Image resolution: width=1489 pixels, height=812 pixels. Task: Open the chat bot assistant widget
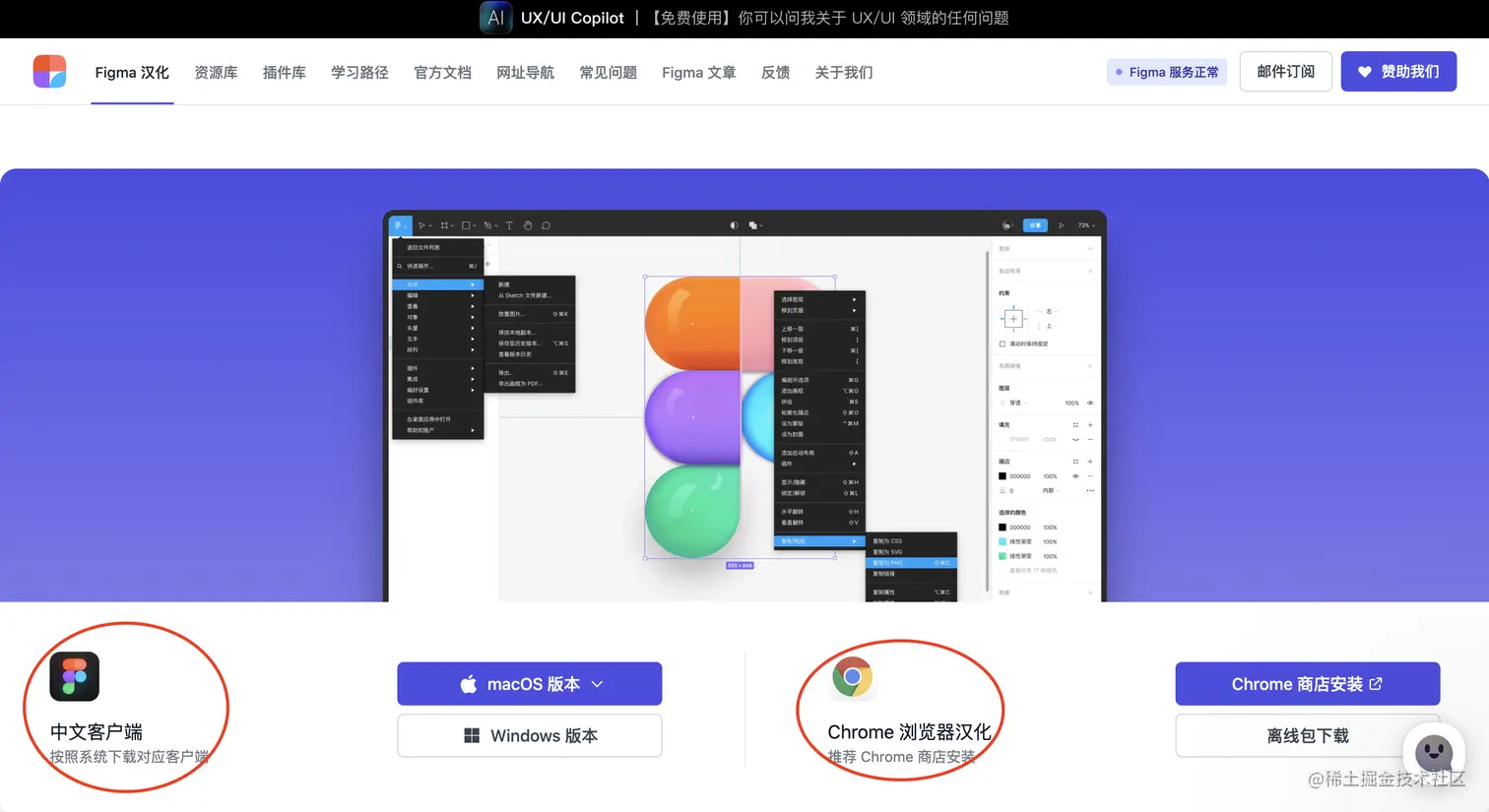pos(1434,754)
